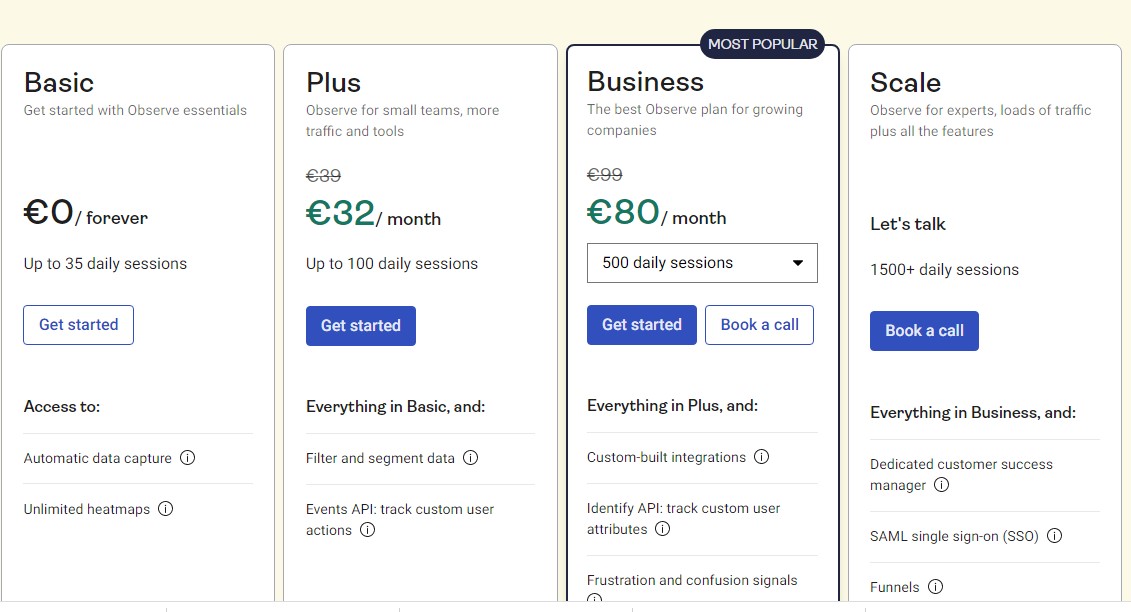The image size is (1131, 612).
Task: View info tooltip for Funnels feature
Action: (x=936, y=587)
